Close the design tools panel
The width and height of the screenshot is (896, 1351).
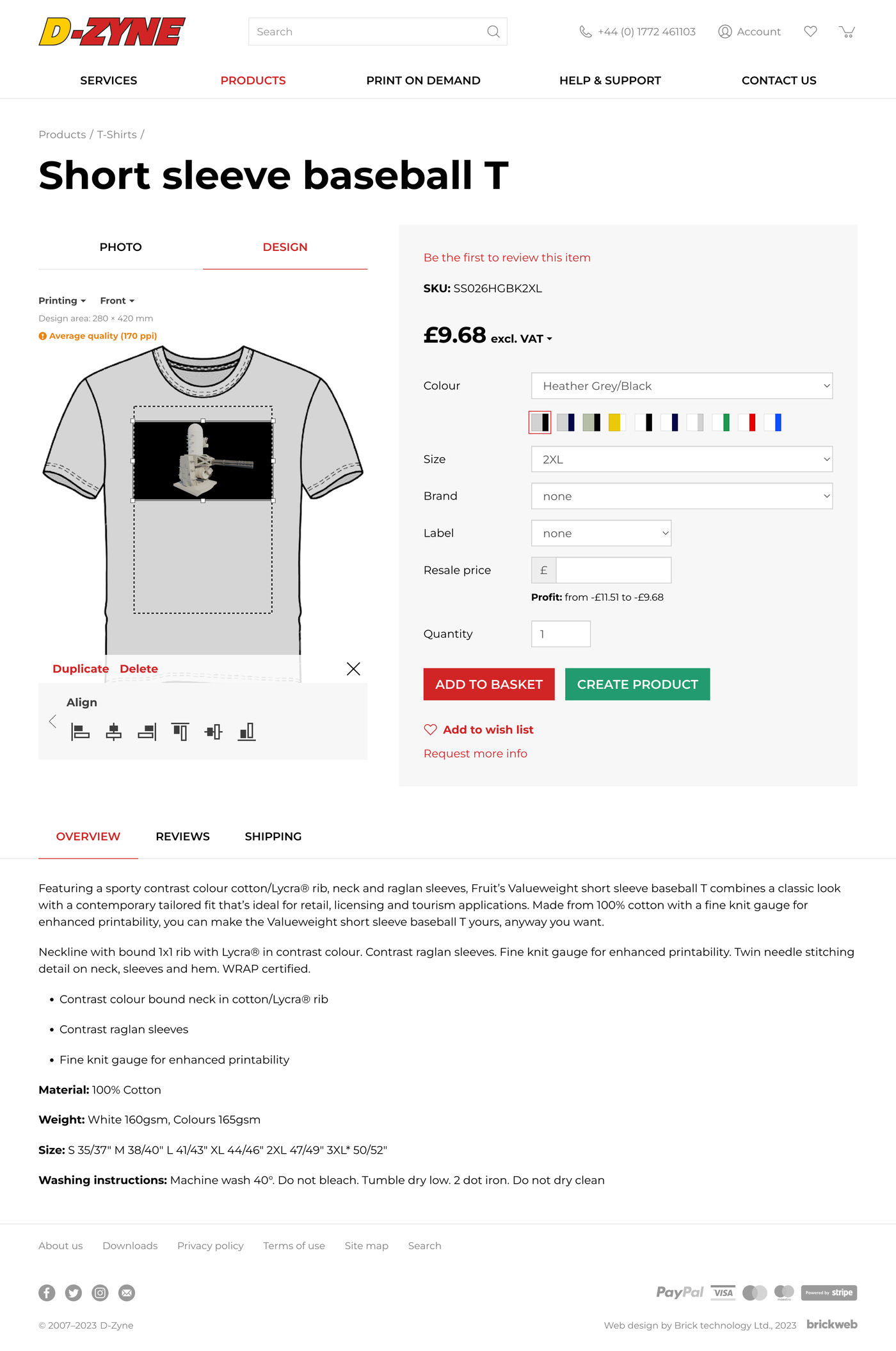point(353,668)
